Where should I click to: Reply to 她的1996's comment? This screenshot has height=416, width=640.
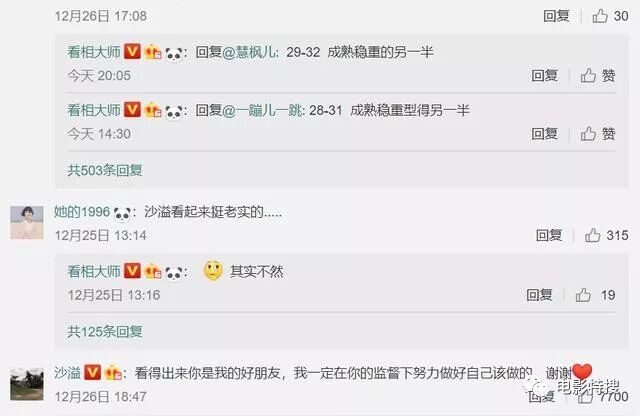pyautogui.click(x=549, y=235)
